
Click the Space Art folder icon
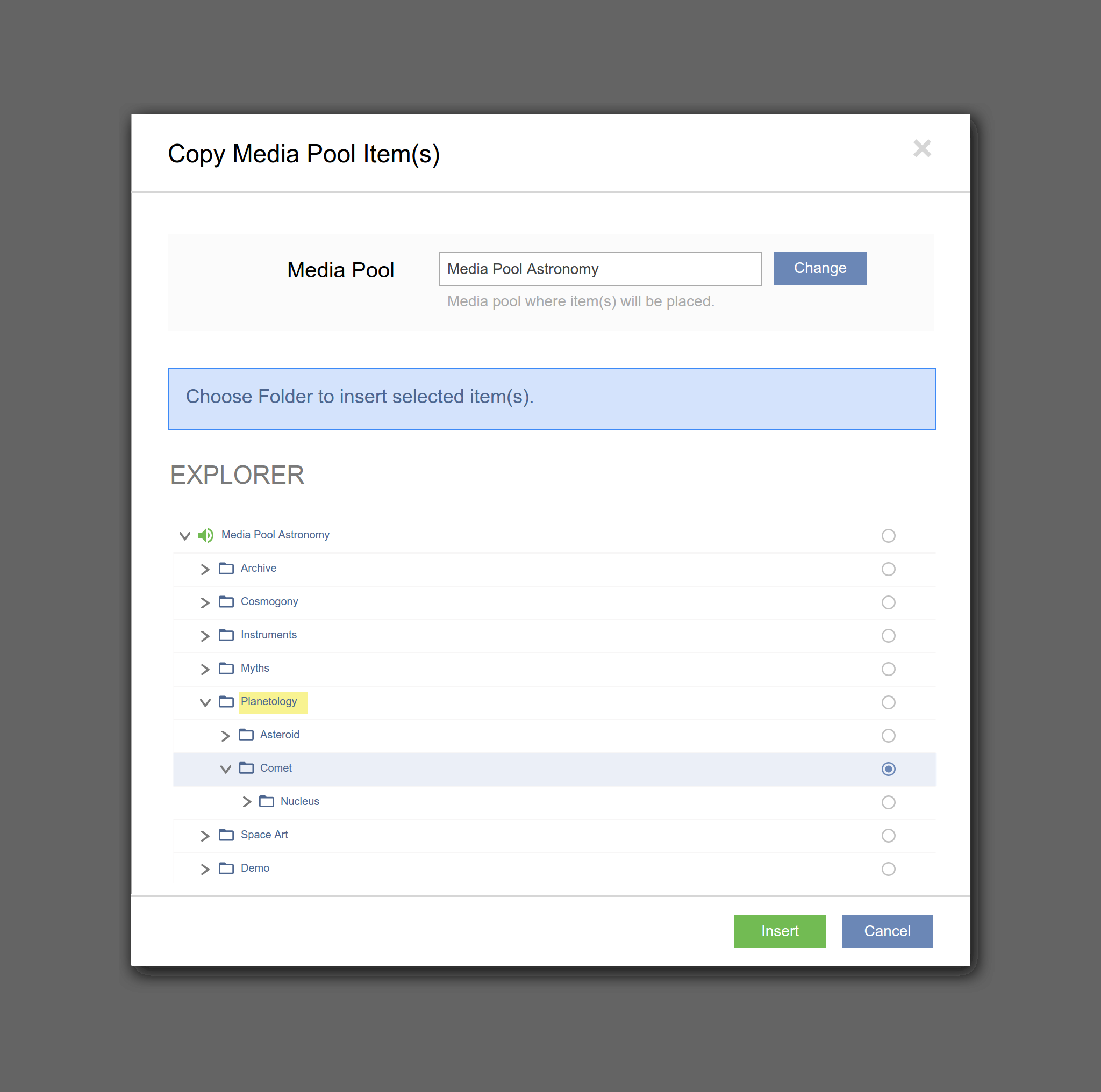coord(226,835)
